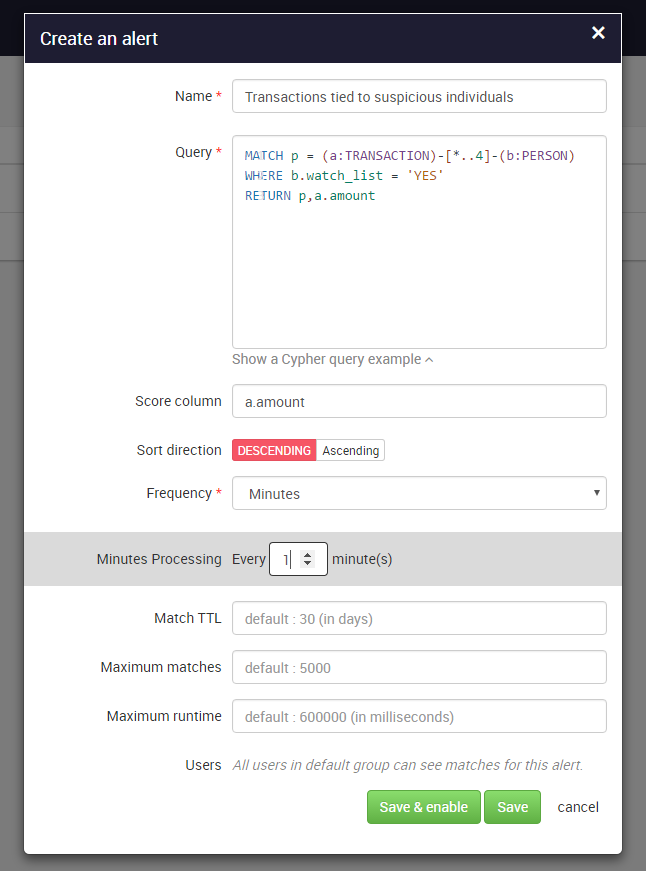Click the Maximum matches field
The image size is (646, 871).
pyautogui.click(x=419, y=667)
